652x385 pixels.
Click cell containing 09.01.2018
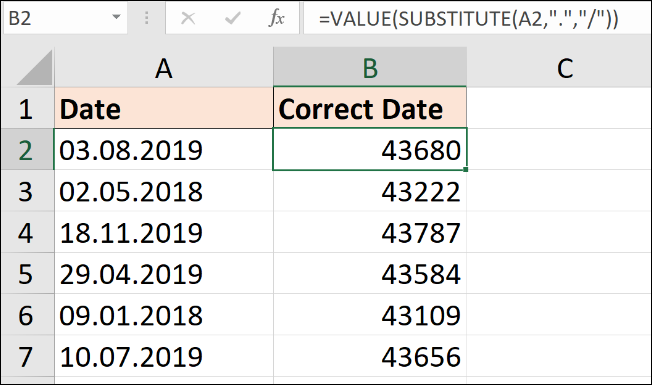point(163,315)
